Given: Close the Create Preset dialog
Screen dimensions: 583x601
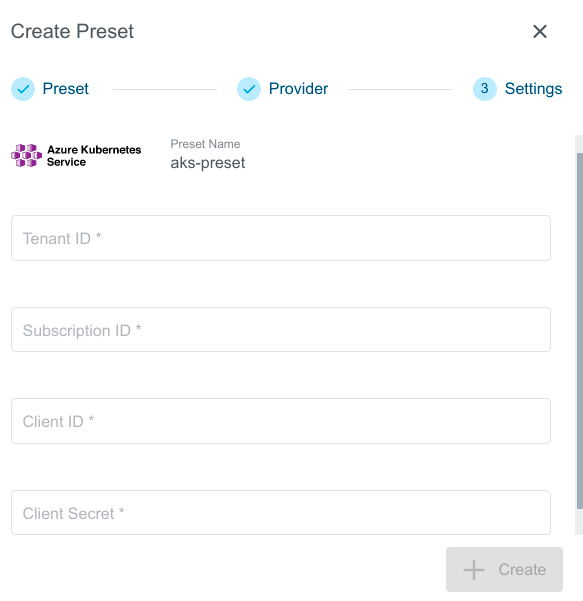Looking at the screenshot, I should (540, 31).
